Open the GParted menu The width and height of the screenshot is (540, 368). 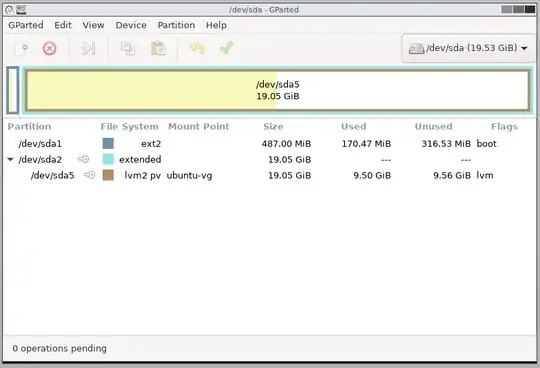pyautogui.click(x=26, y=25)
